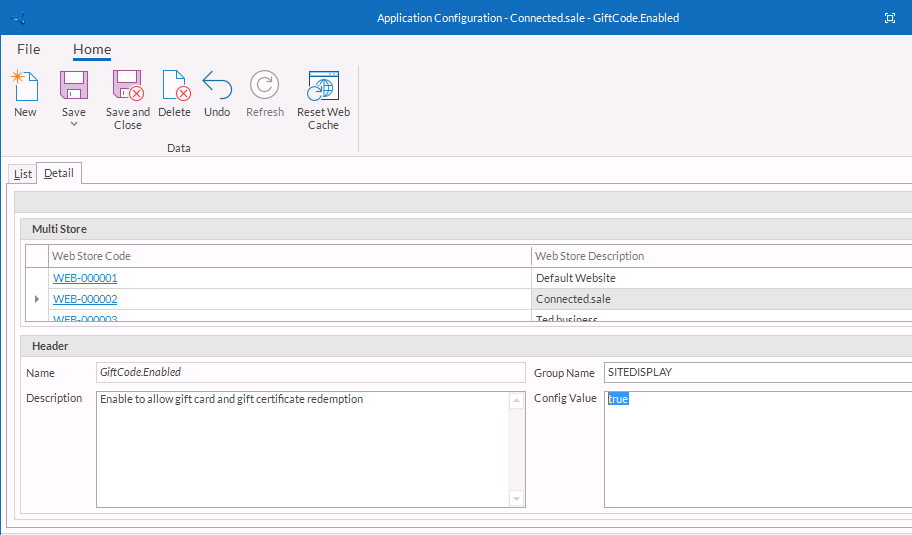The height and width of the screenshot is (535, 912).
Task: Expand the Save dropdown arrow
Action: coord(74,124)
